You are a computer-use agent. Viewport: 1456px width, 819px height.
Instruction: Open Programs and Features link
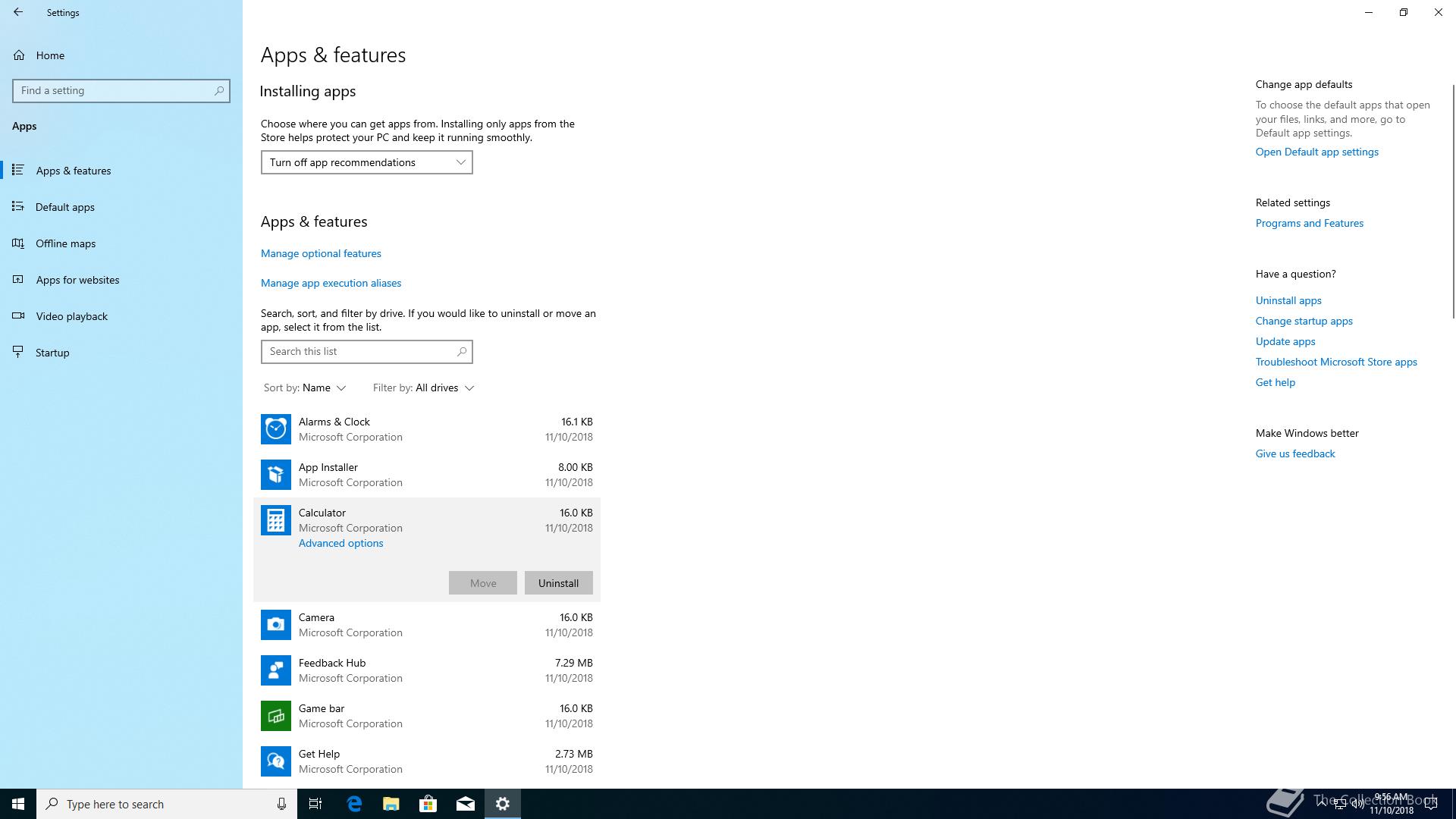pos(1310,224)
